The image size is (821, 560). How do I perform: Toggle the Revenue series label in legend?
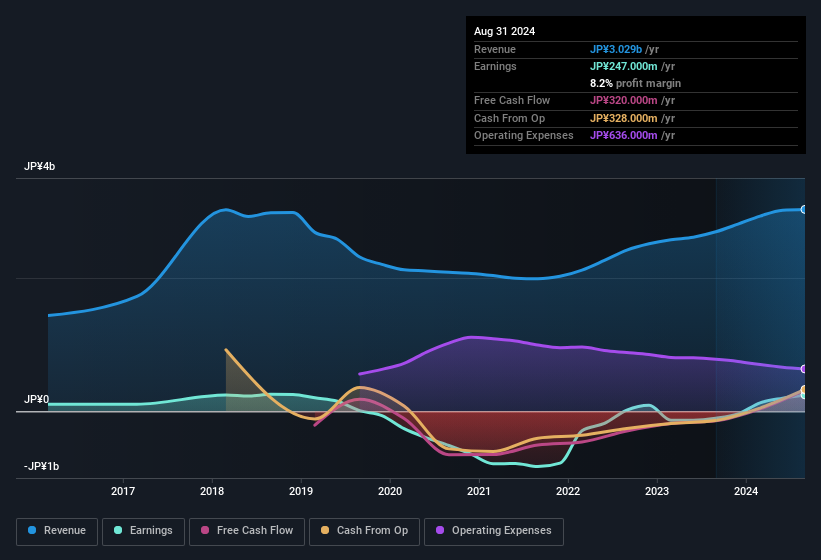pos(65,531)
